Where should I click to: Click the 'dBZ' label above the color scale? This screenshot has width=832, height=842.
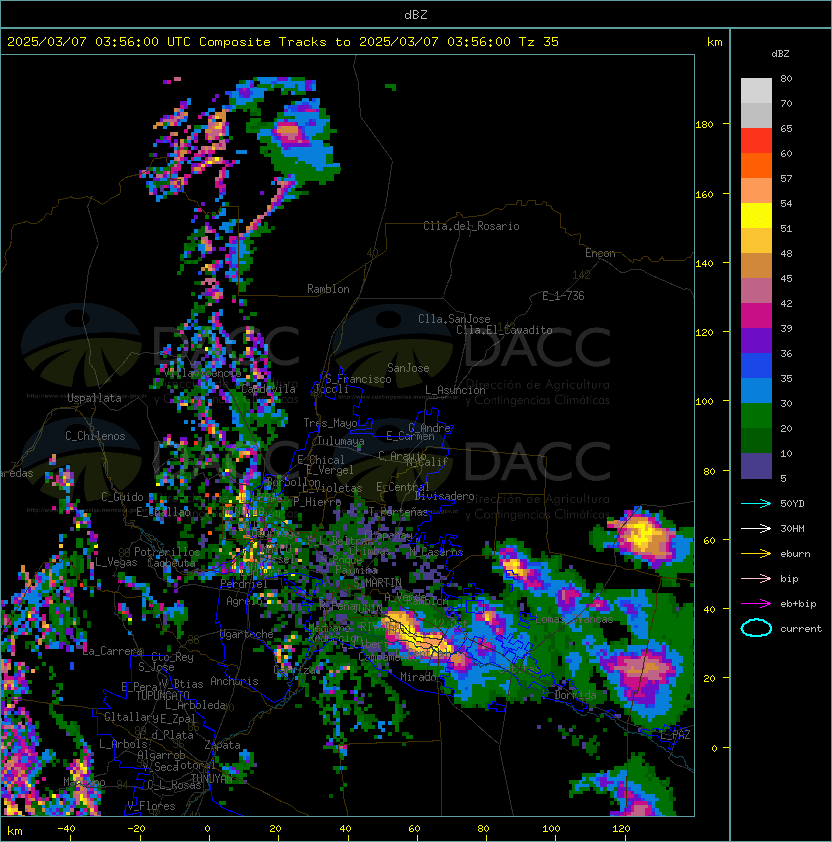point(780,54)
